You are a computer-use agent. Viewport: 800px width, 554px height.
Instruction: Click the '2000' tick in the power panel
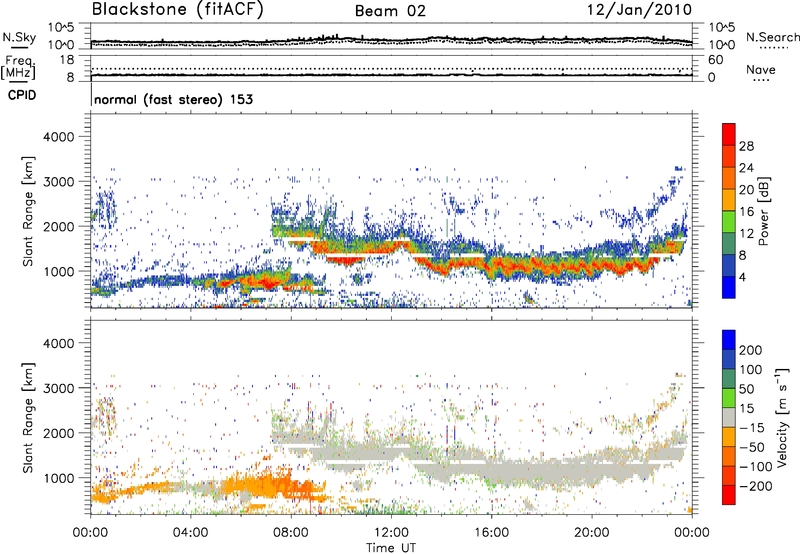58,226
